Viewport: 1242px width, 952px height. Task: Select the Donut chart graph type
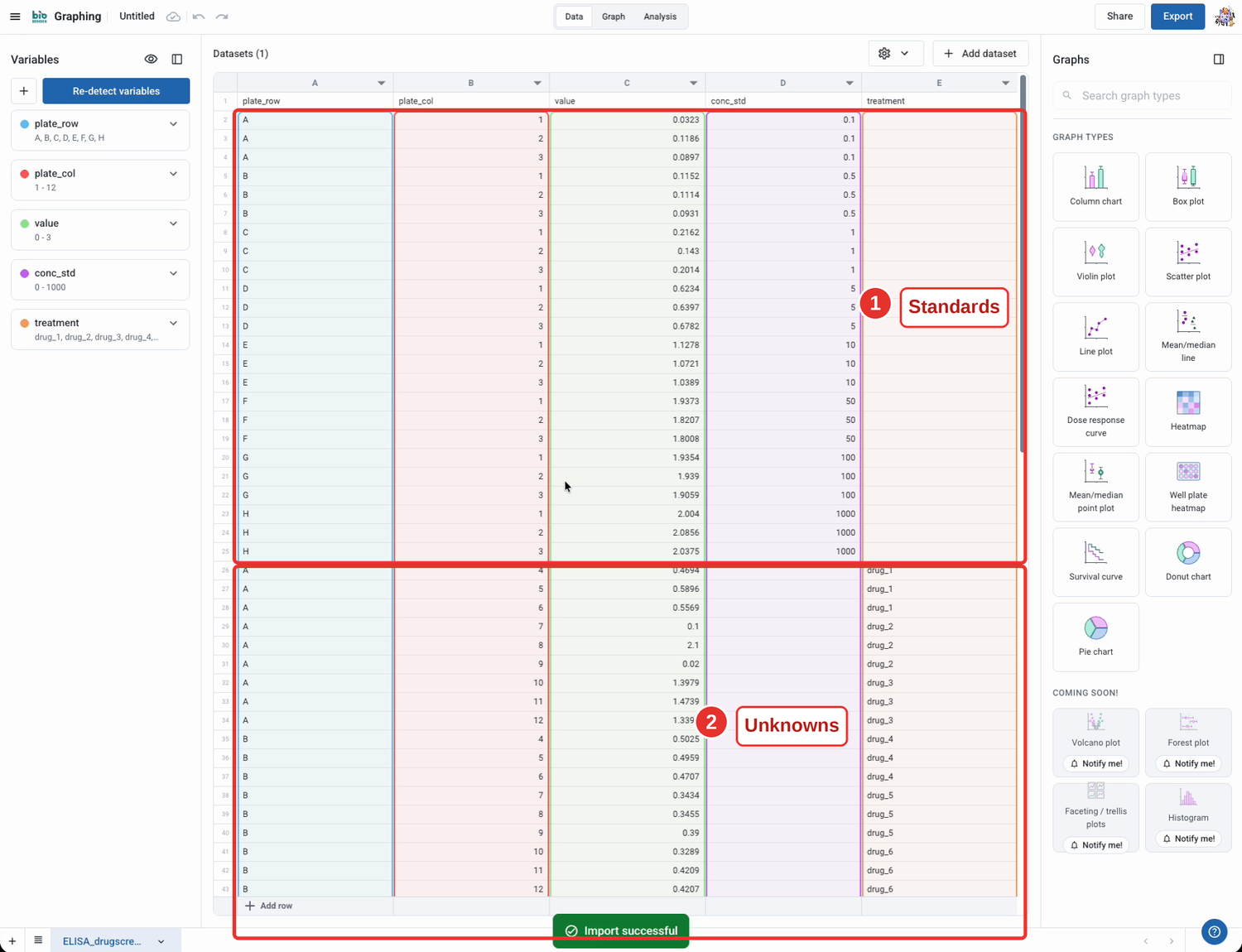point(1188,562)
